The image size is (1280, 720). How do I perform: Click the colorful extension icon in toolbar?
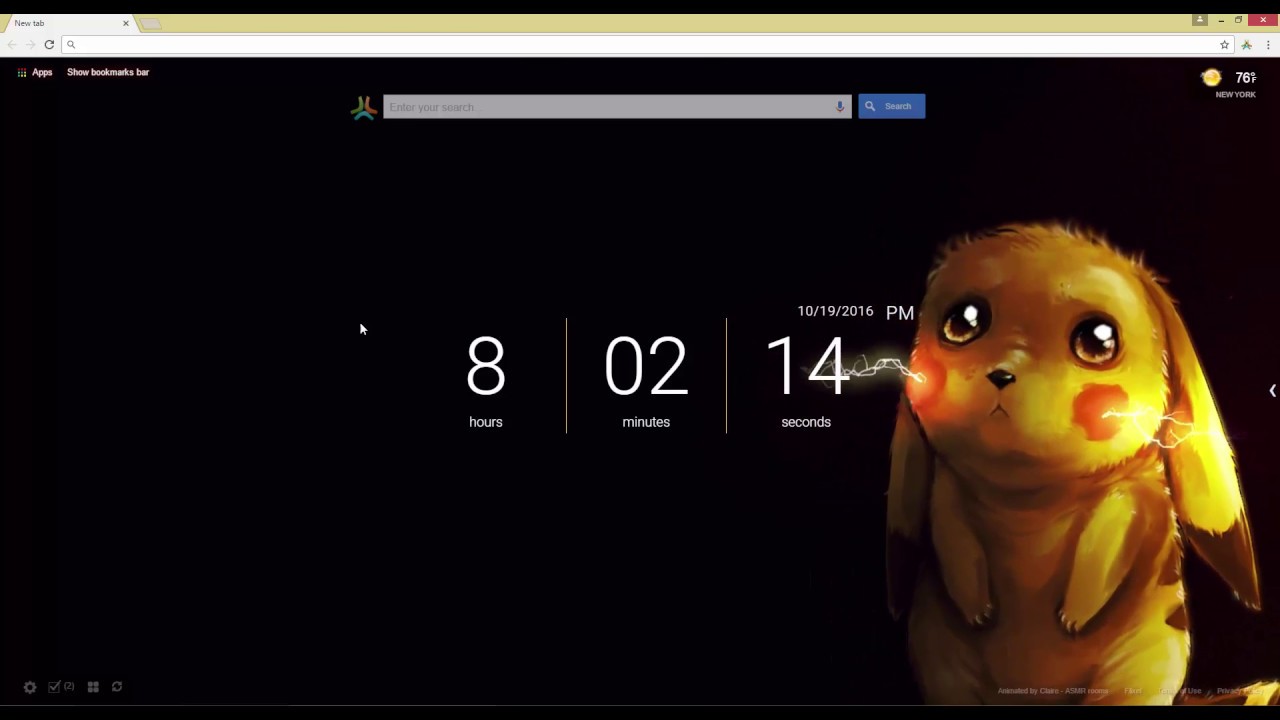tap(1246, 45)
